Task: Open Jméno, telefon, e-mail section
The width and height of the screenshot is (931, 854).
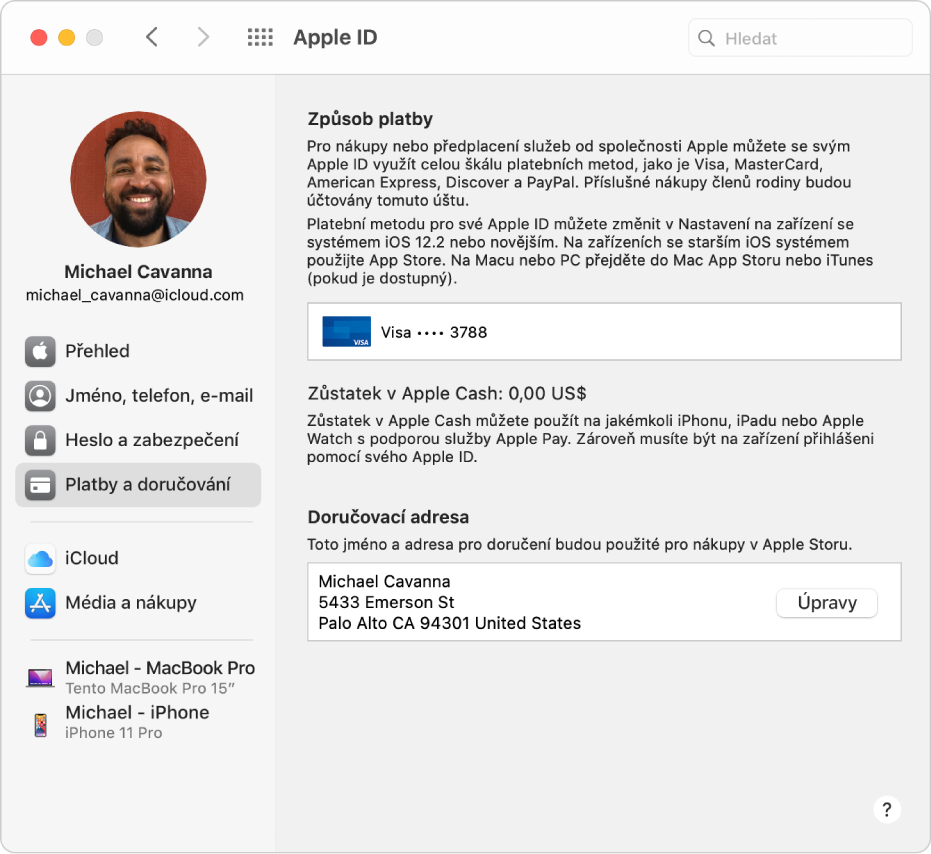Action: click(138, 396)
